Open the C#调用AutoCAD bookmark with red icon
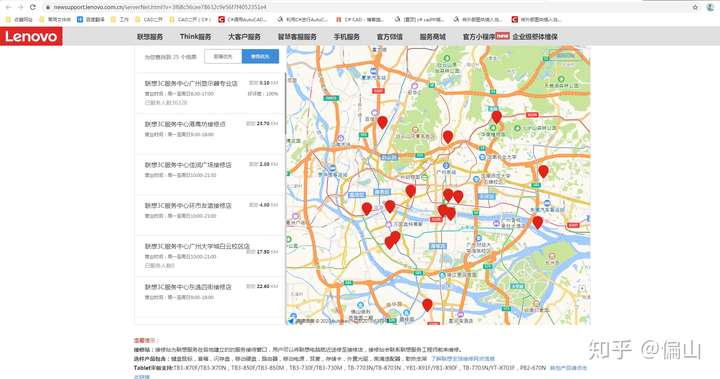Viewport: 720px width, 379px height. (x=243, y=20)
